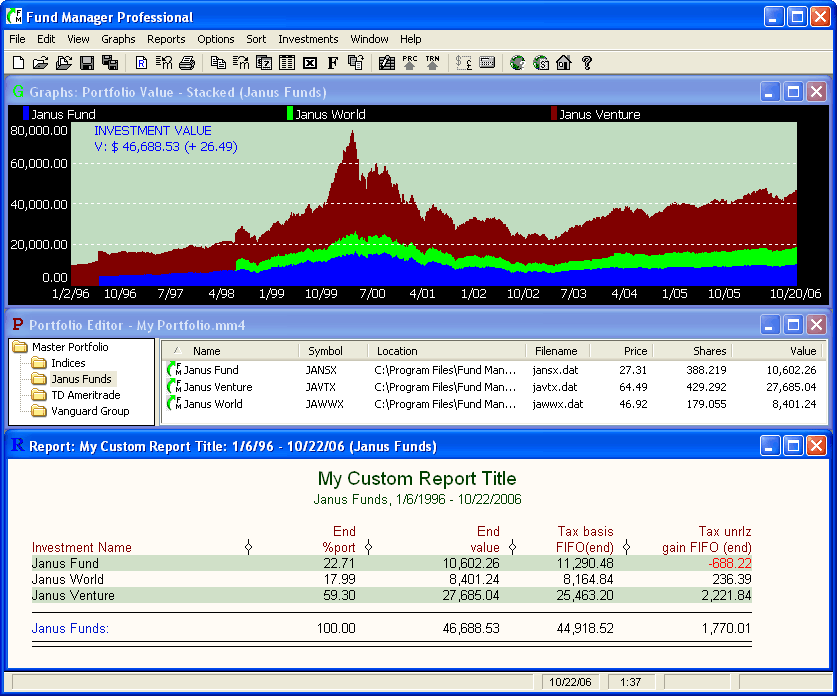Click the diamond marker beside Tax basis FIFO
Viewport: 837px width, 696px height.
627,547
